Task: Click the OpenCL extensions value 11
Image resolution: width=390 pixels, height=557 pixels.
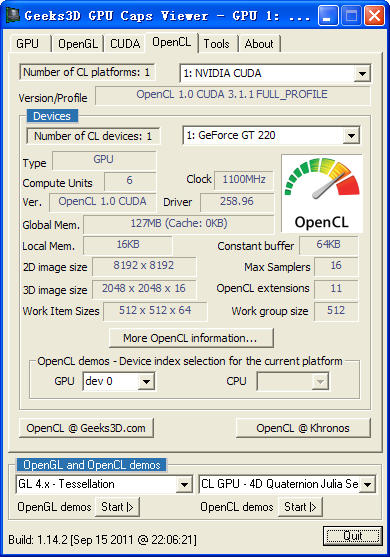Action: coord(336,289)
